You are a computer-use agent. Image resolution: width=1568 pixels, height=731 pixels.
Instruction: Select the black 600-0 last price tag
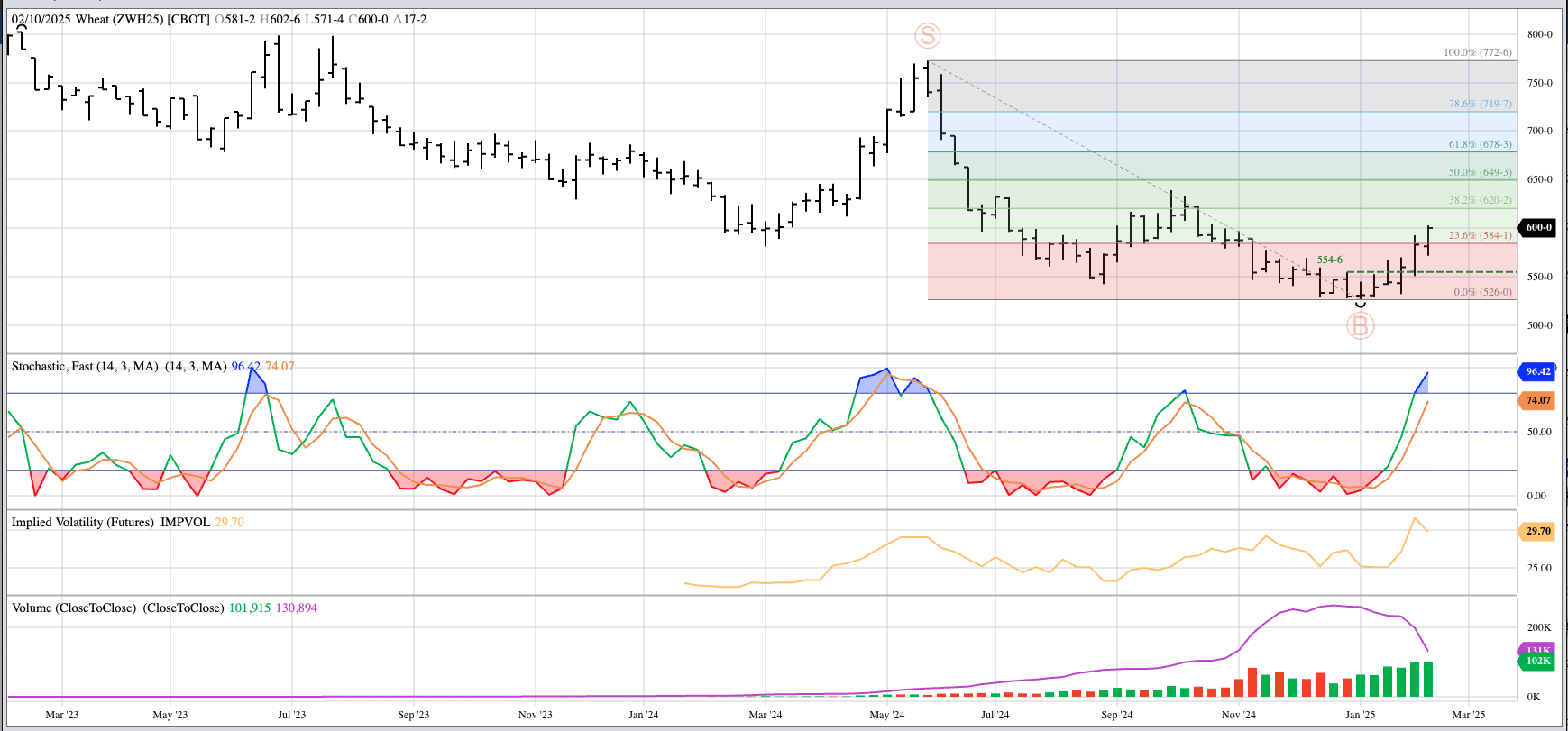[1538, 227]
